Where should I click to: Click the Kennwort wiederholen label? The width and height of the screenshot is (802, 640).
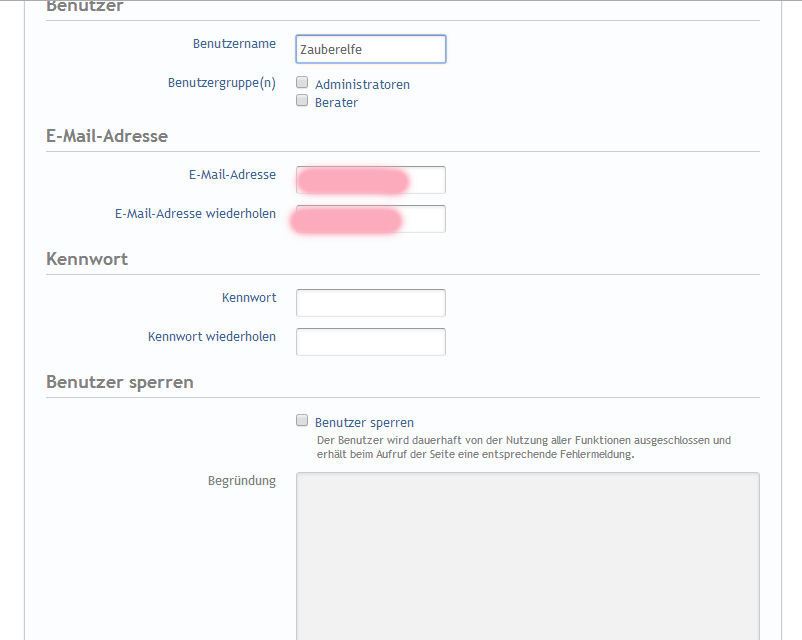[212, 336]
